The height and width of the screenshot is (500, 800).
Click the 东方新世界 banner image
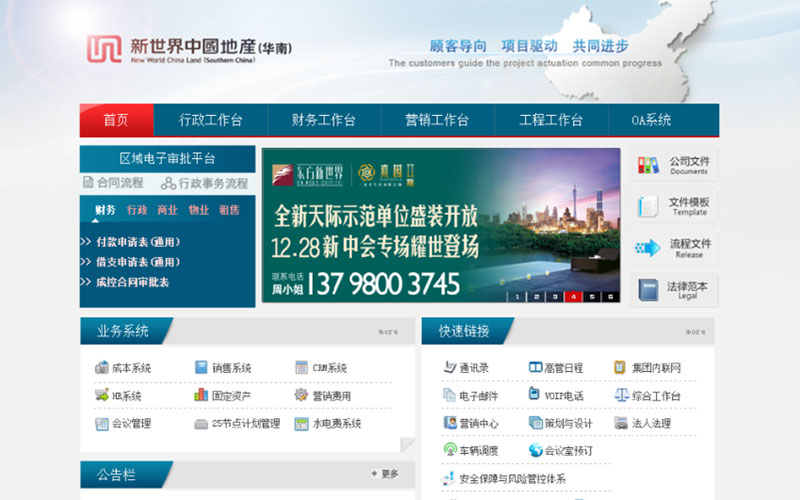pos(441,226)
